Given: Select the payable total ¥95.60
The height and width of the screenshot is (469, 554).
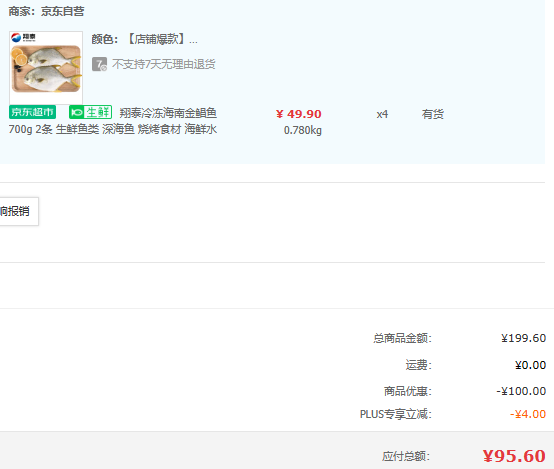Looking at the screenshot, I should point(514,456).
